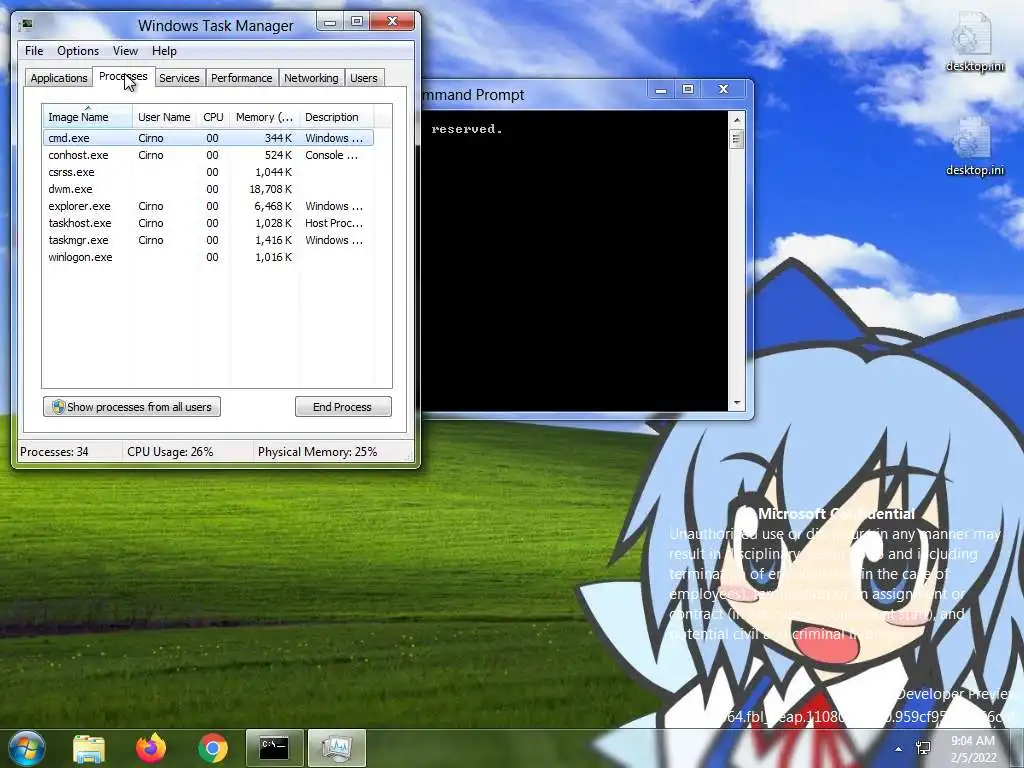Screen dimensions: 1024x768
Task: Sort by the Memory column header
Action: point(264,117)
